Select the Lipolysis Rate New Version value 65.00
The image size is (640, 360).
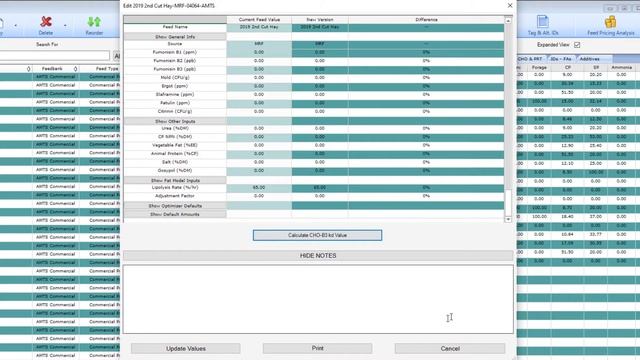[x=320, y=187]
